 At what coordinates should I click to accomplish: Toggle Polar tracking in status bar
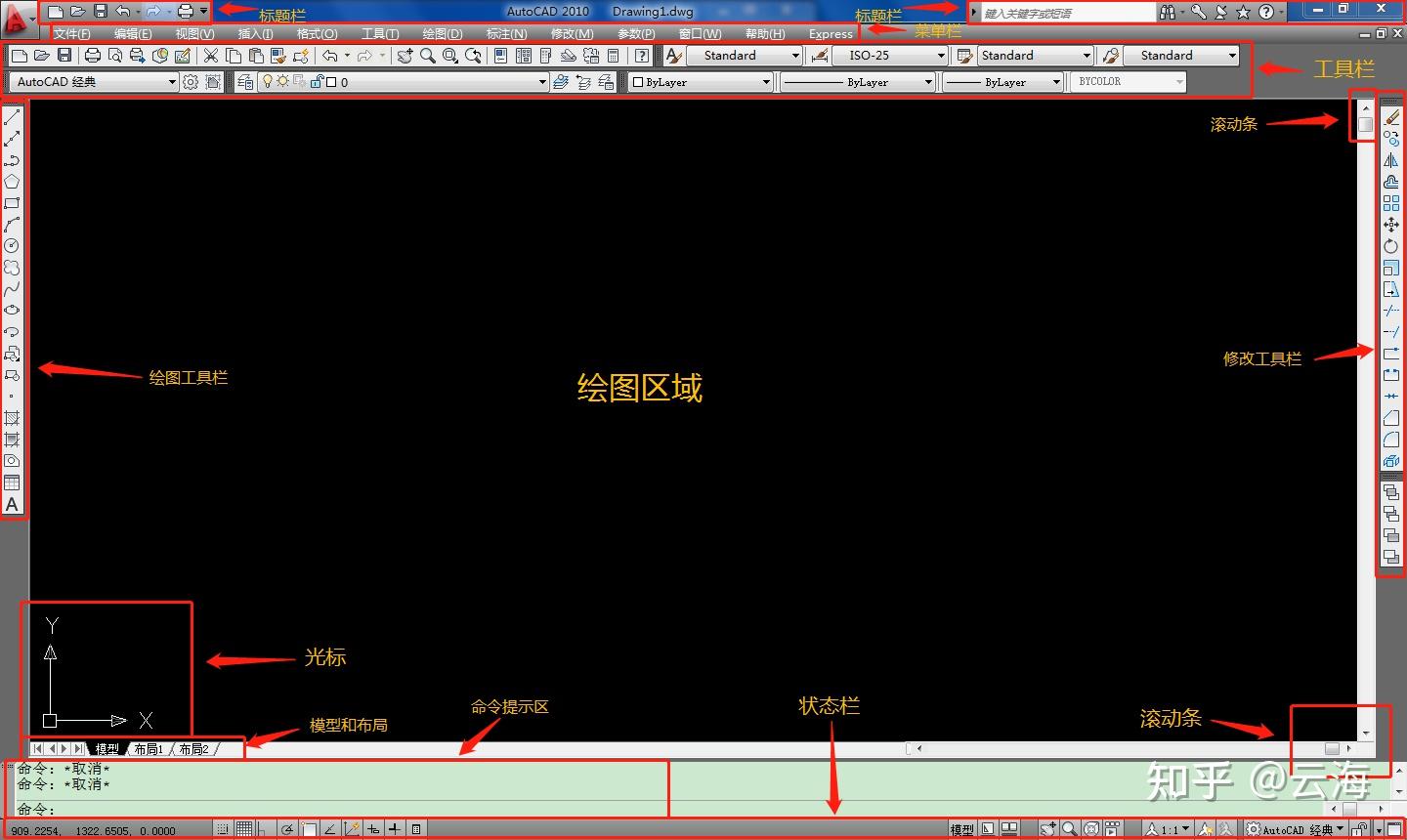point(287,829)
